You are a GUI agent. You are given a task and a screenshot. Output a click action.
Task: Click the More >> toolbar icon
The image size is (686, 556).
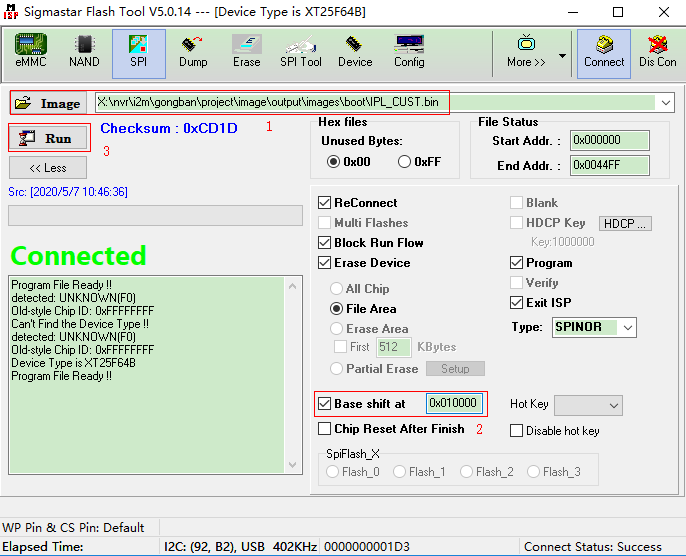click(526, 52)
